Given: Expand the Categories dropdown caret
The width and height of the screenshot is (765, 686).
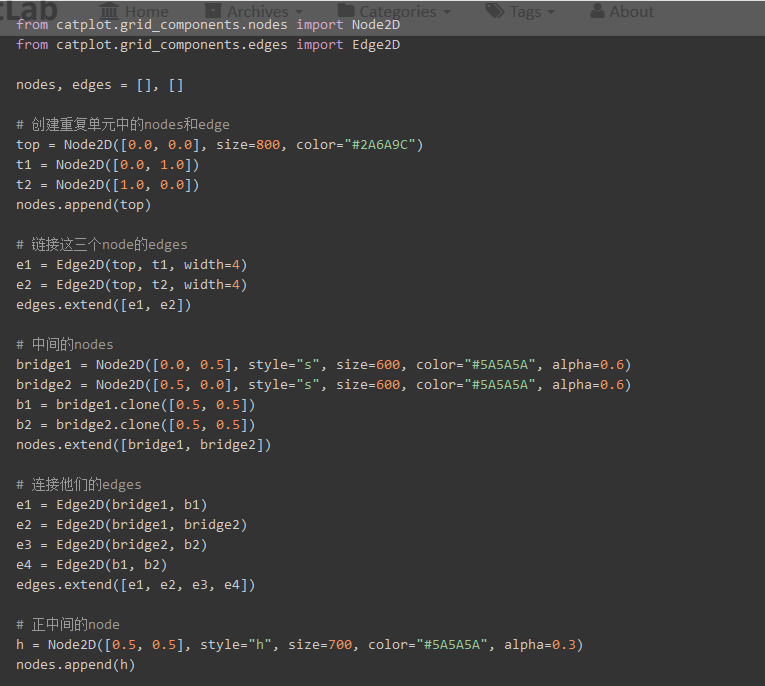Looking at the screenshot, I should point(447,12).
